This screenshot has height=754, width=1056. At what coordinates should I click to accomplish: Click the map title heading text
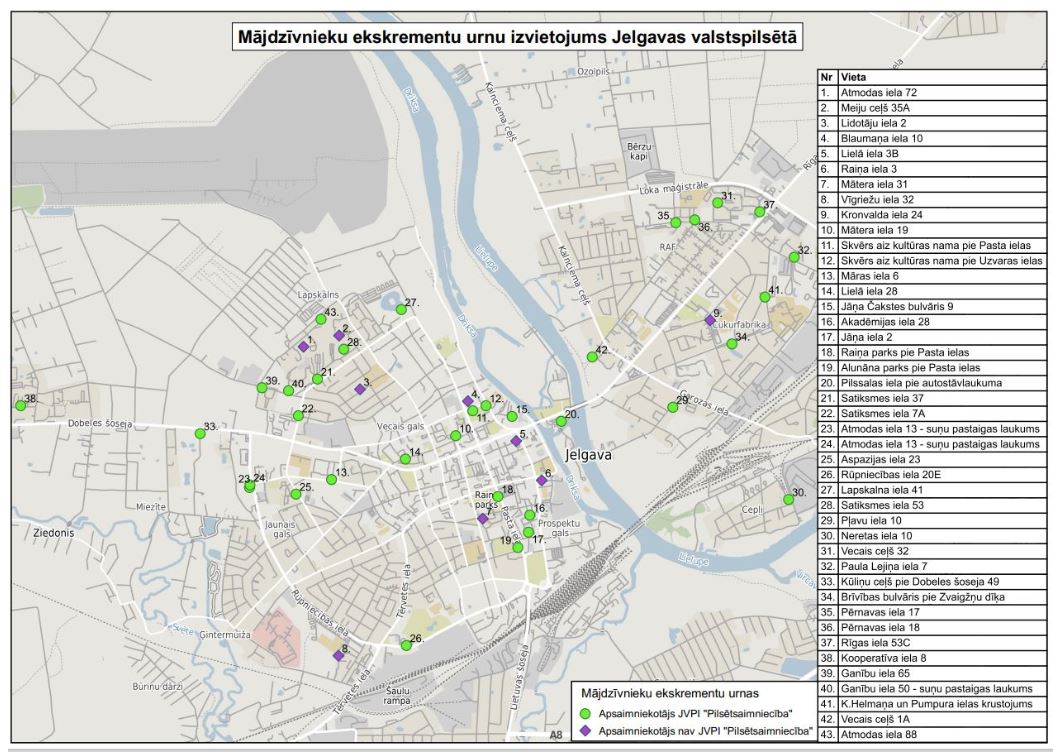pos(520,38)
